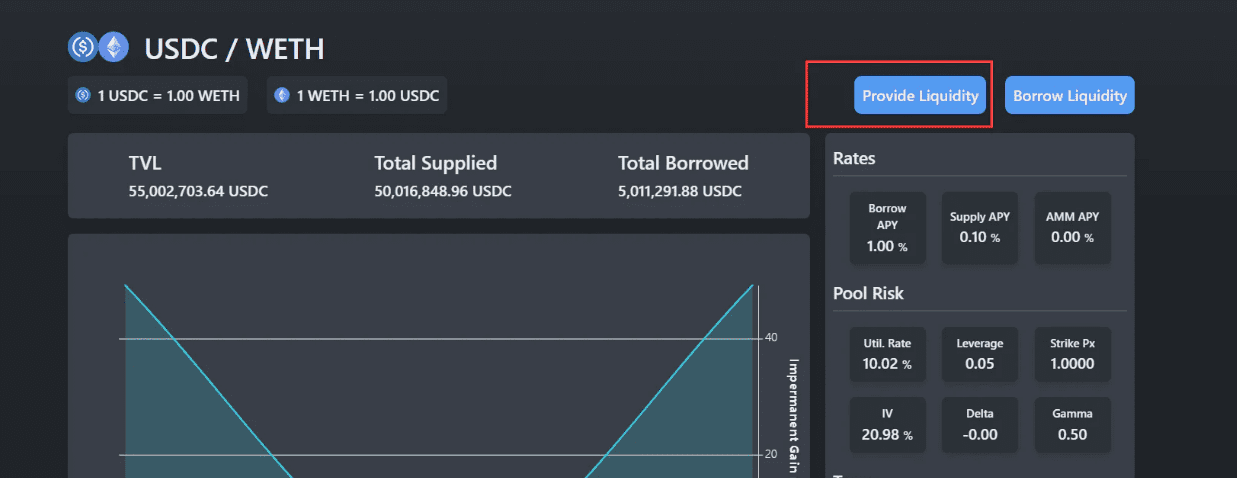Click the Strike Px 1.0000 card
The image size is (1237, 478).
(1072, 354)
